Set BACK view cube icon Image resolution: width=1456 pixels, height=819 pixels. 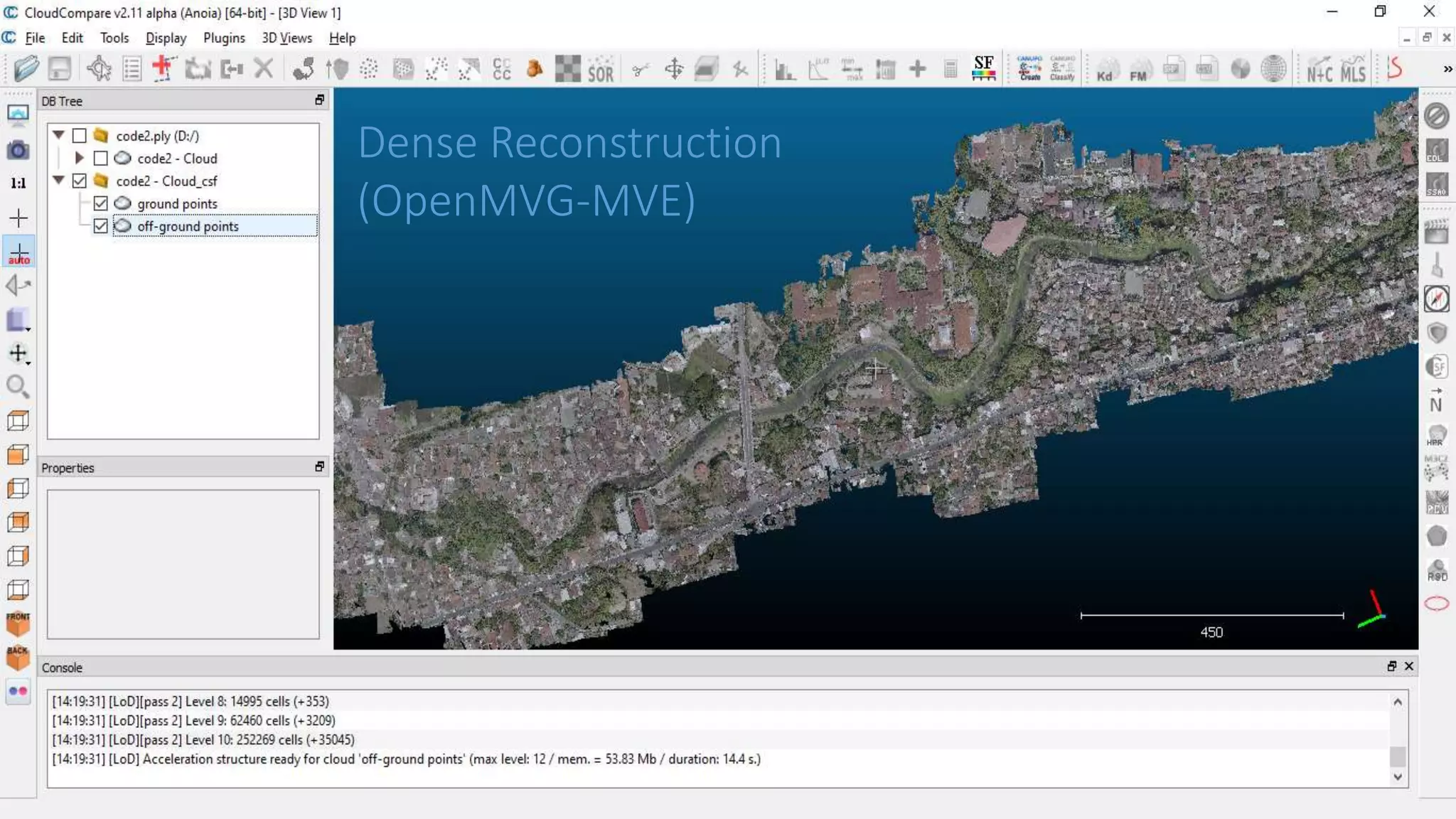click(18, 658)
